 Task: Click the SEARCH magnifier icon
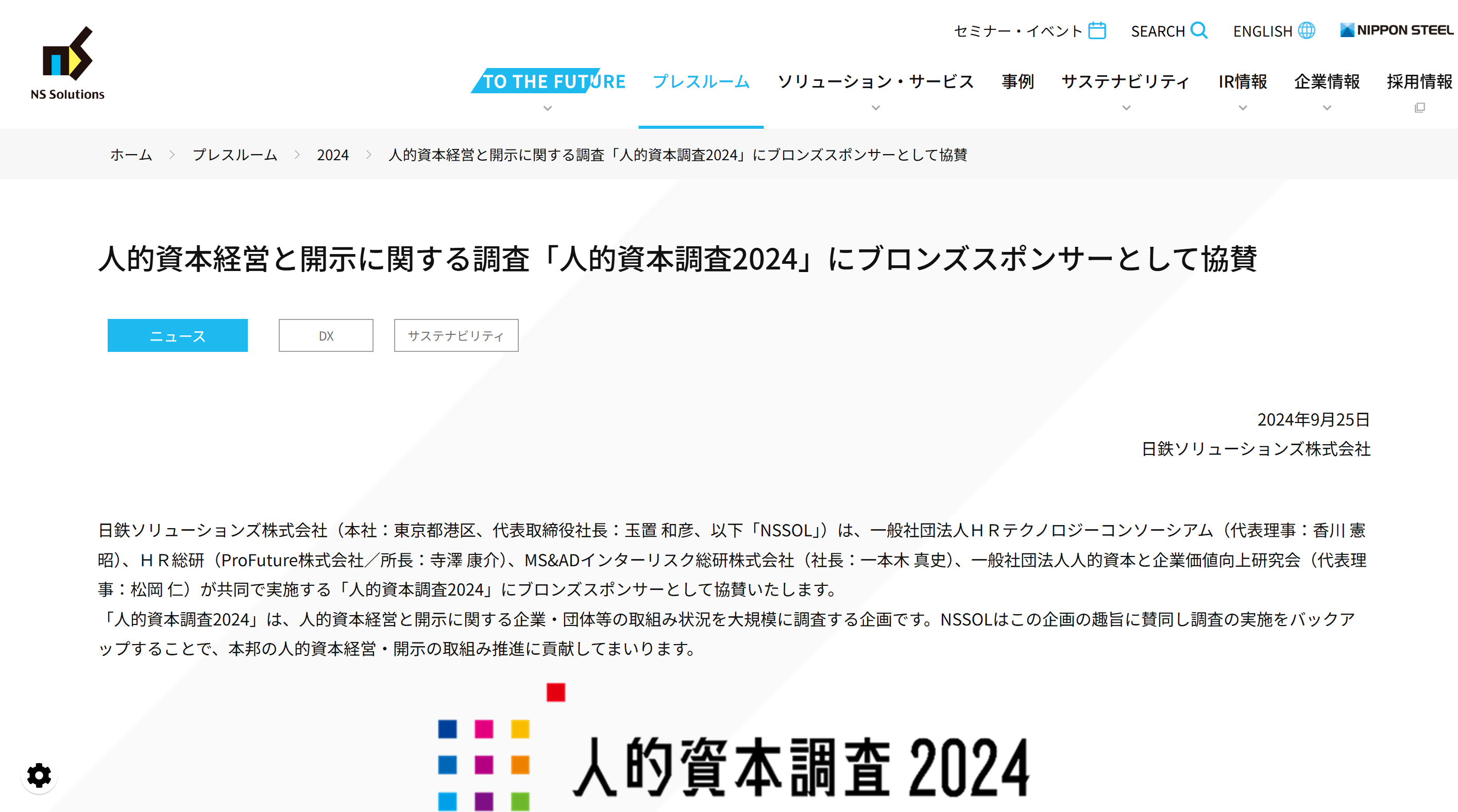1198,30
